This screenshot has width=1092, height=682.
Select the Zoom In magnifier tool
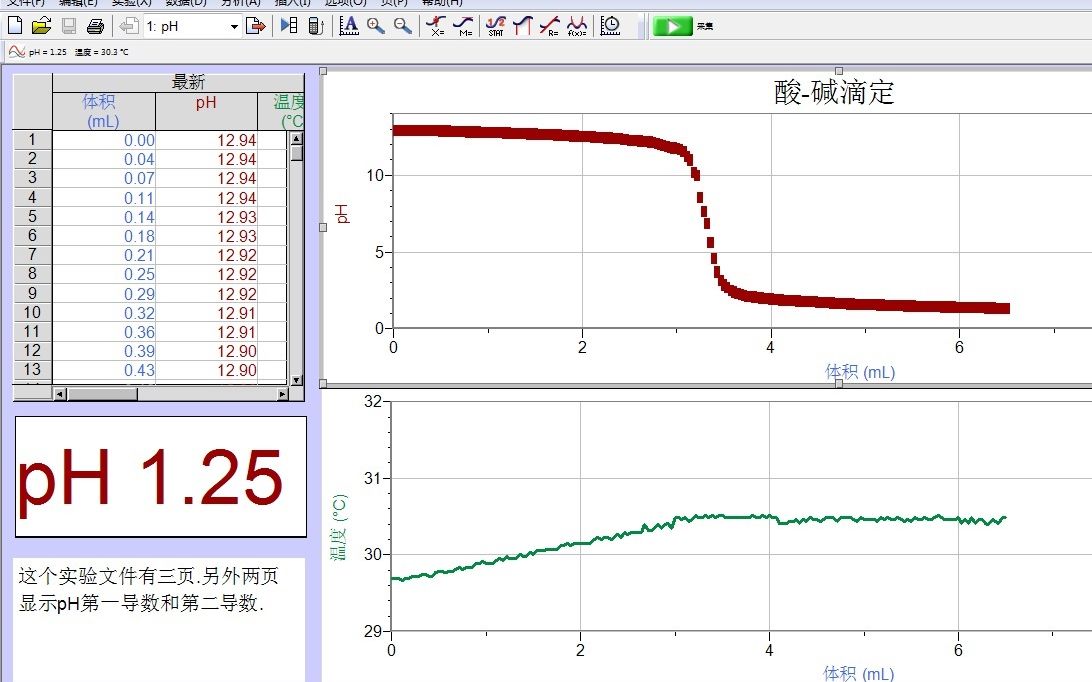pyautogui.click(x=375, y=25)
